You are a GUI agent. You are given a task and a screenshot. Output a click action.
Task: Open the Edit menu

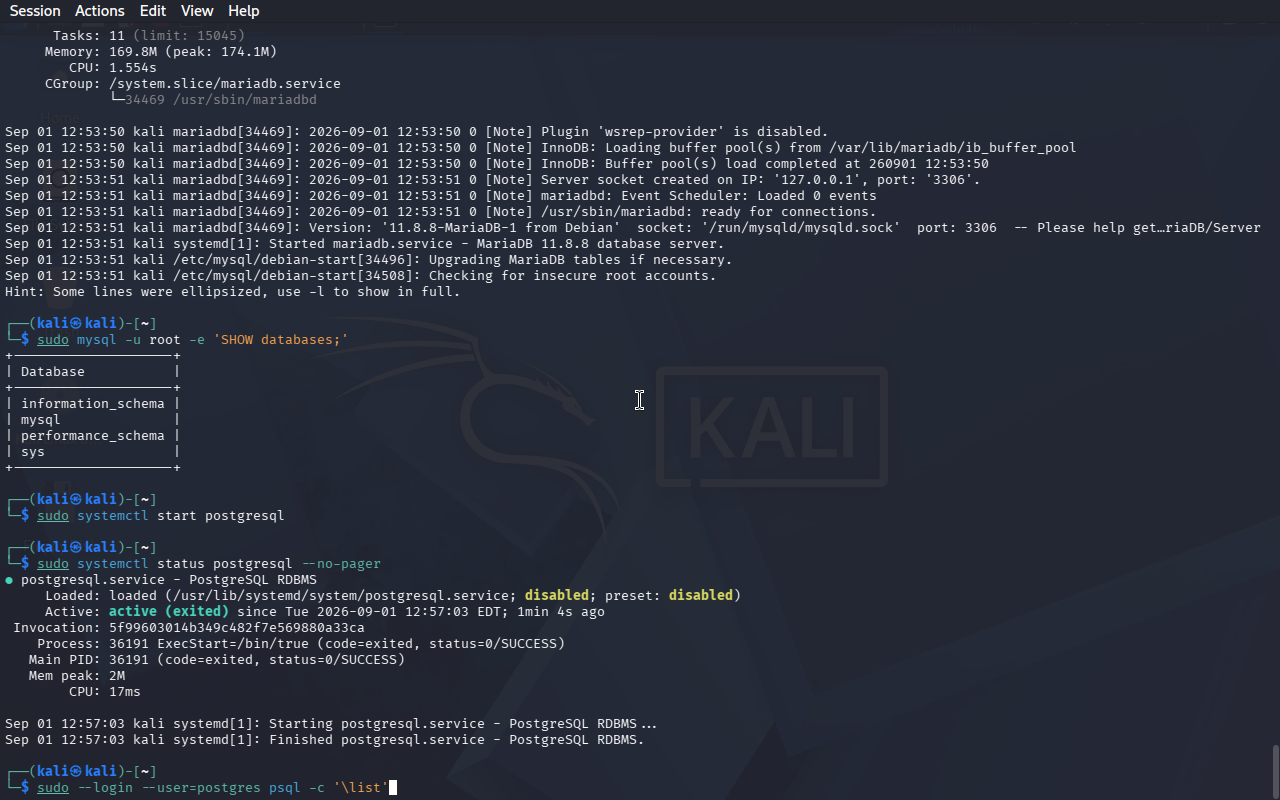pos(153,11)
